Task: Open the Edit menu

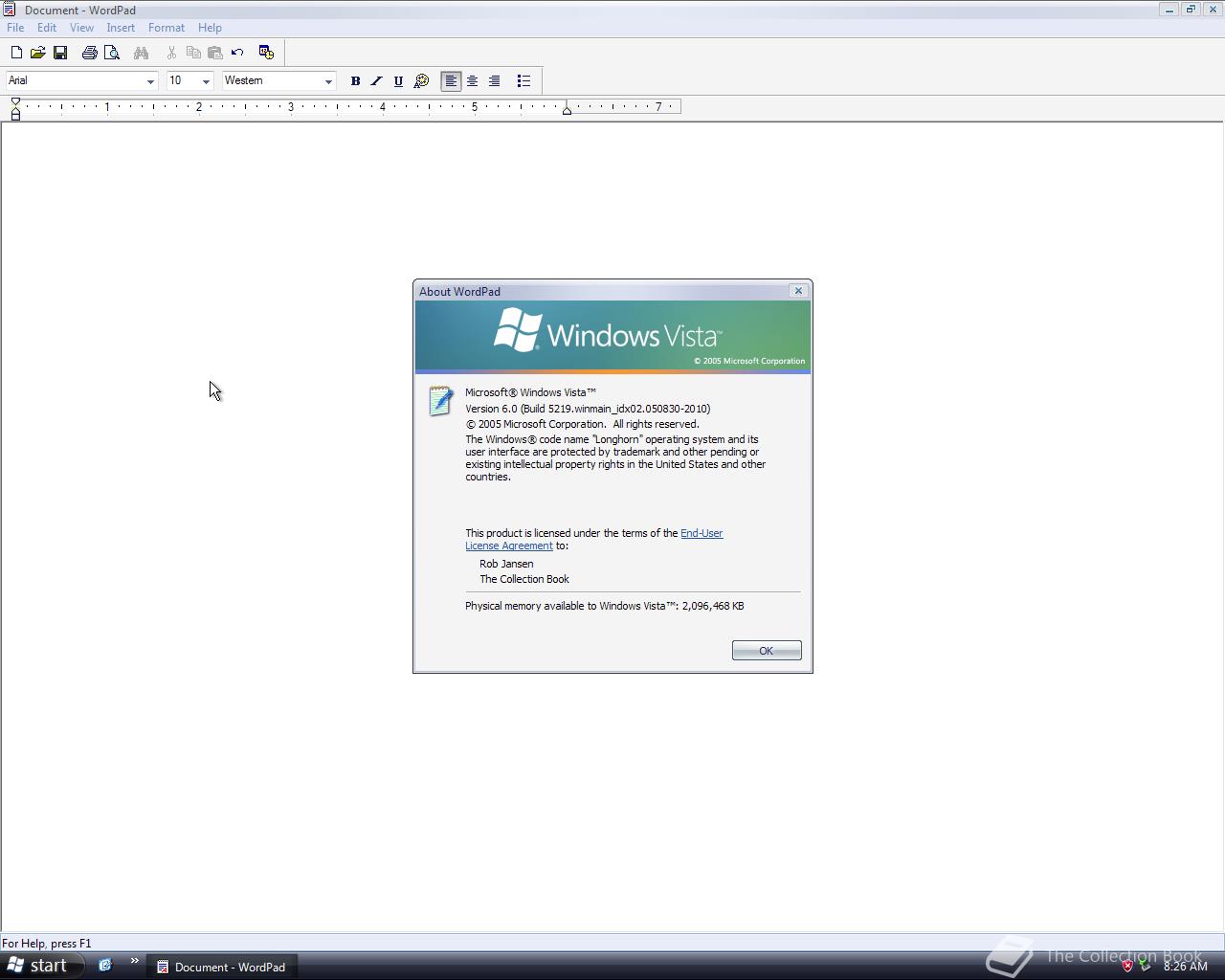Action: [47, 28]
